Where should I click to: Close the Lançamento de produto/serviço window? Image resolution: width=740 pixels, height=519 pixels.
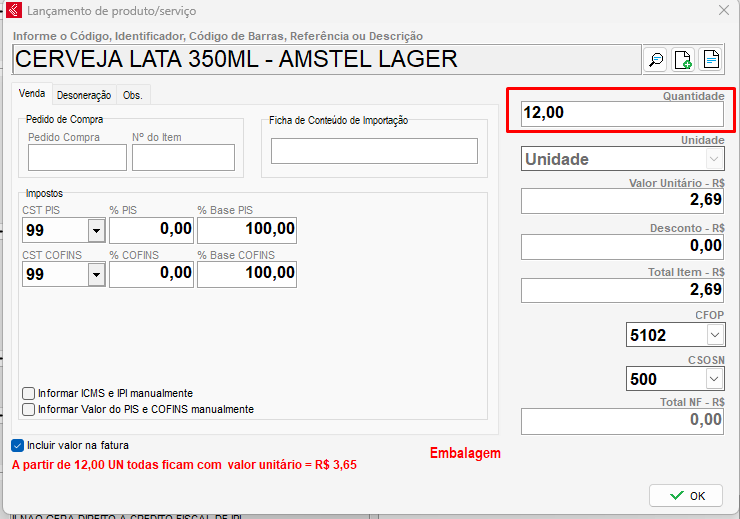723,11
